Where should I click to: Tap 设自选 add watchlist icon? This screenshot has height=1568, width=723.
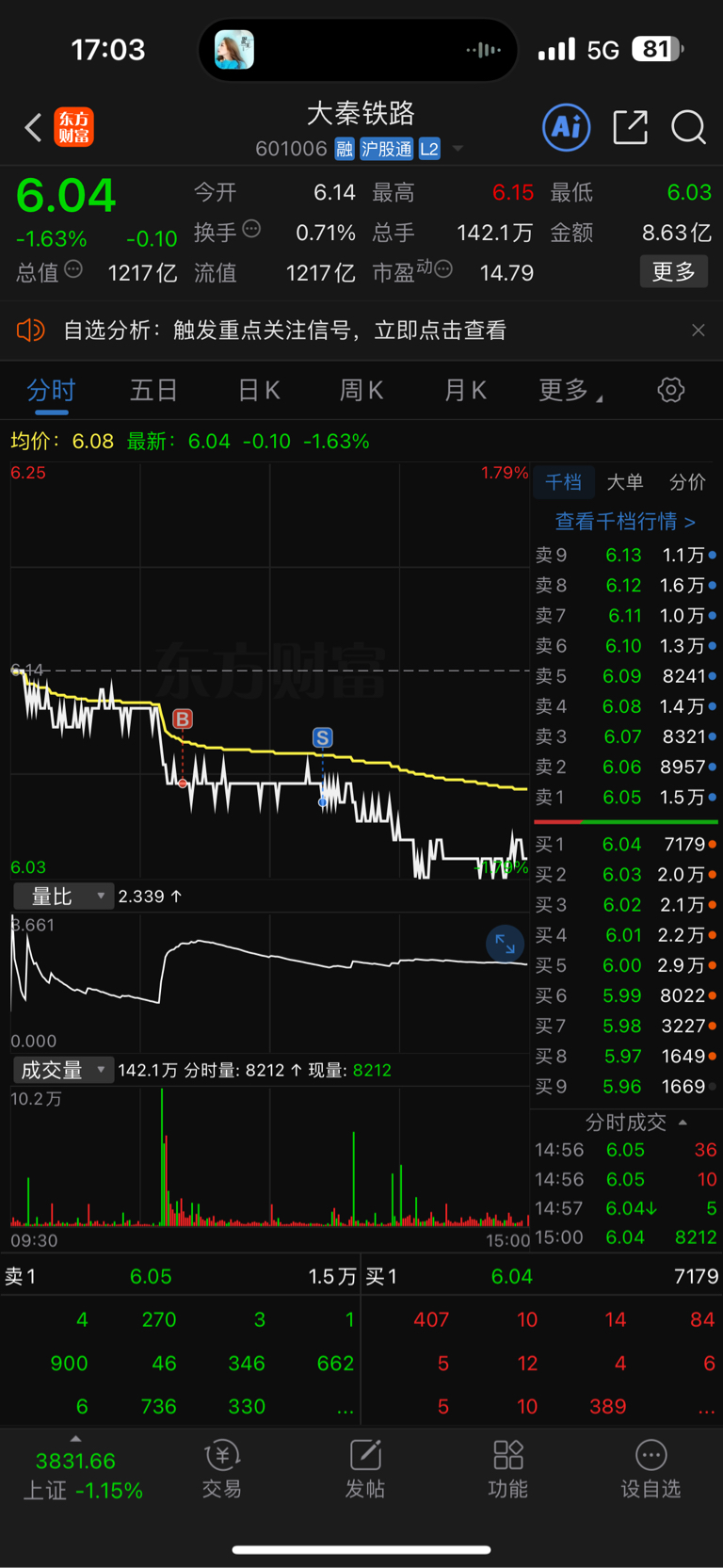(x=651, y=1469)
